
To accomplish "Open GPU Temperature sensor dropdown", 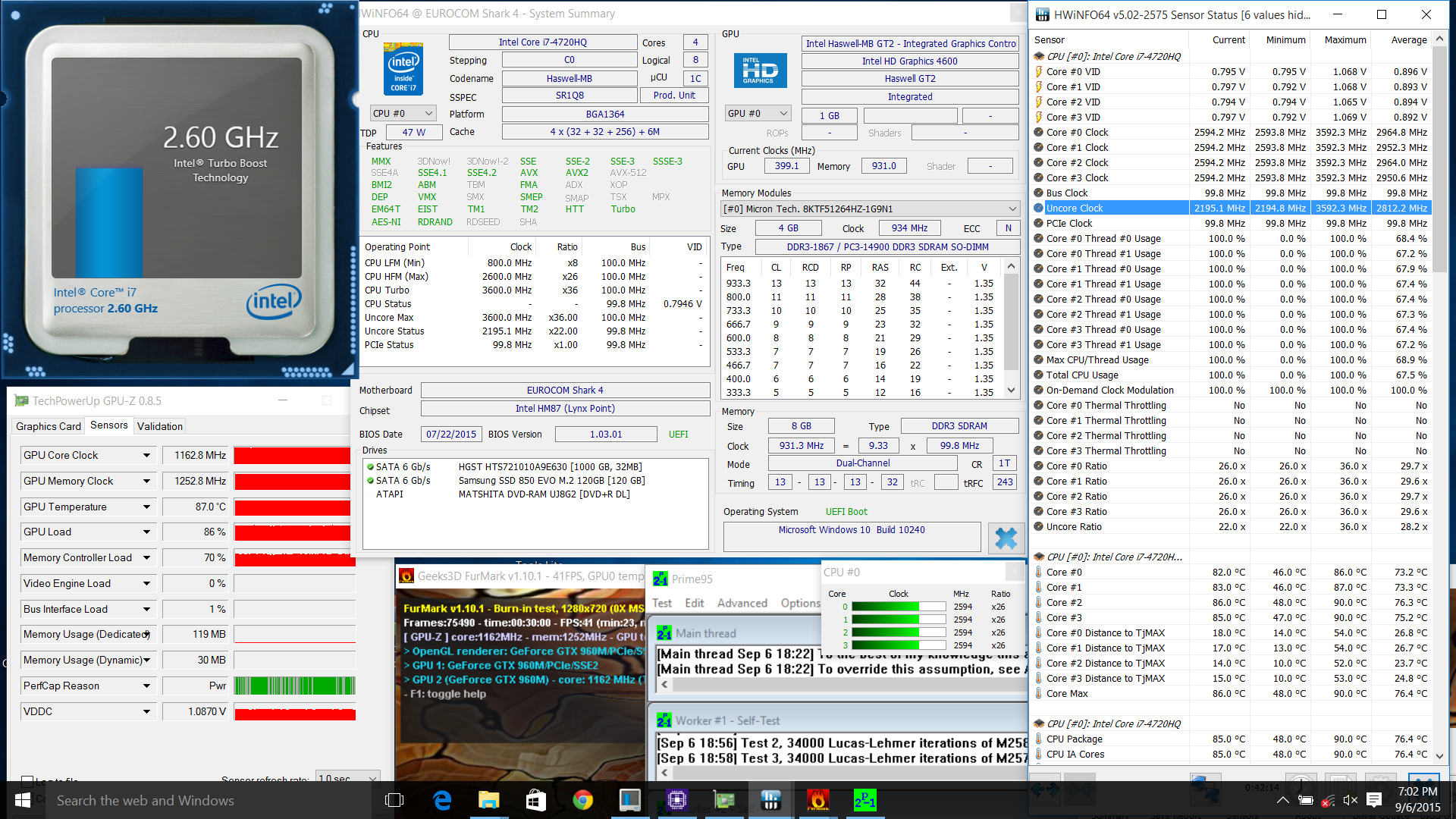I will 146,507.
